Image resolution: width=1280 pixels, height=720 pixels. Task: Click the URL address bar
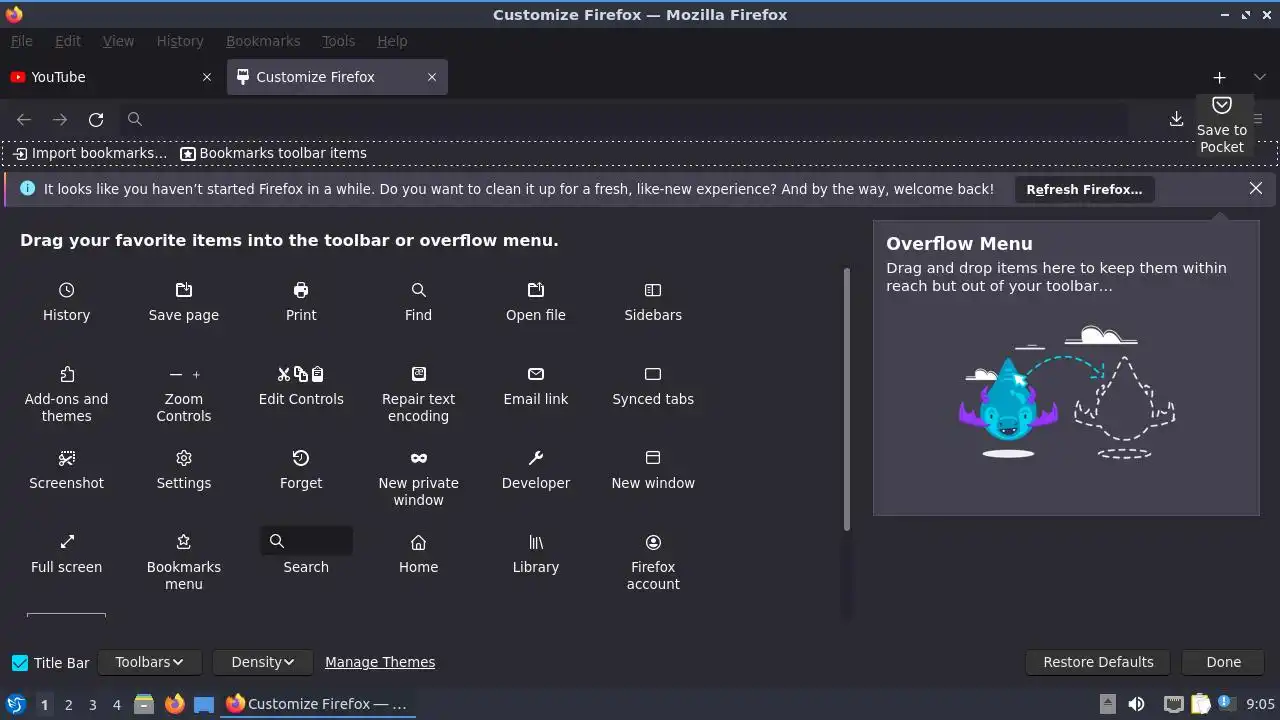point(624,119)
